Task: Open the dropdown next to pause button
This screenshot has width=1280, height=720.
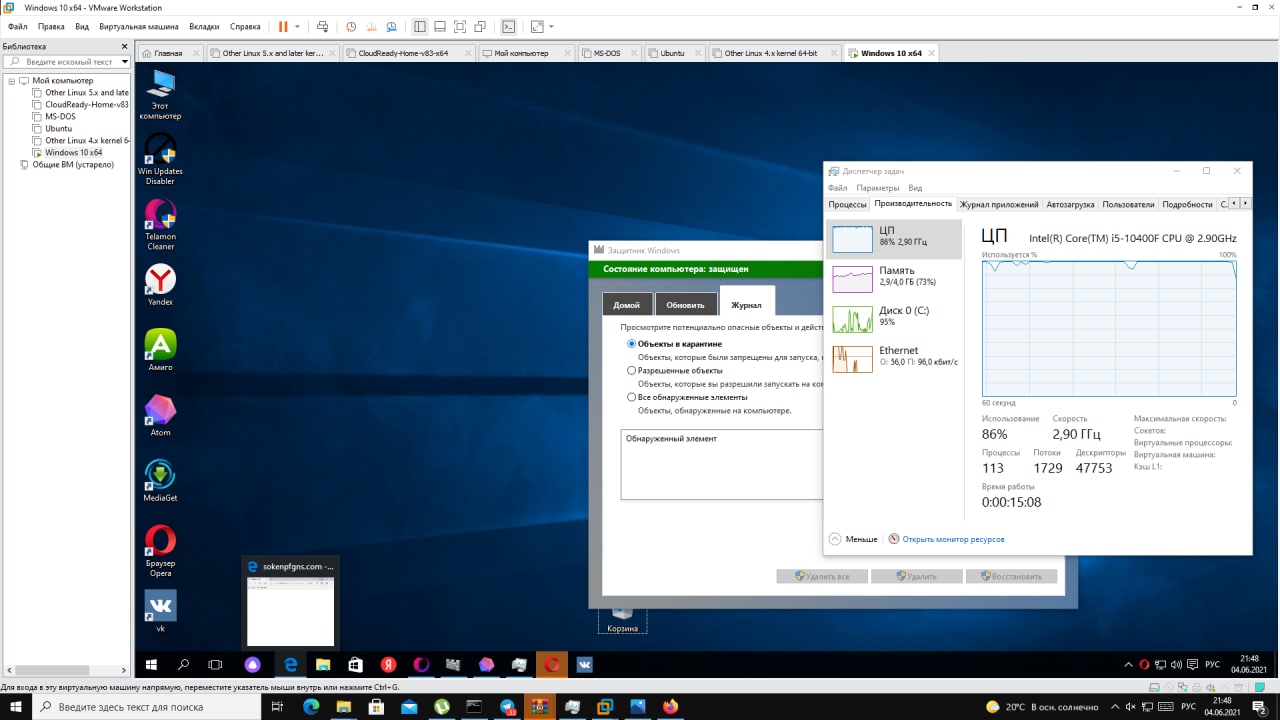Action: [298, 26]
